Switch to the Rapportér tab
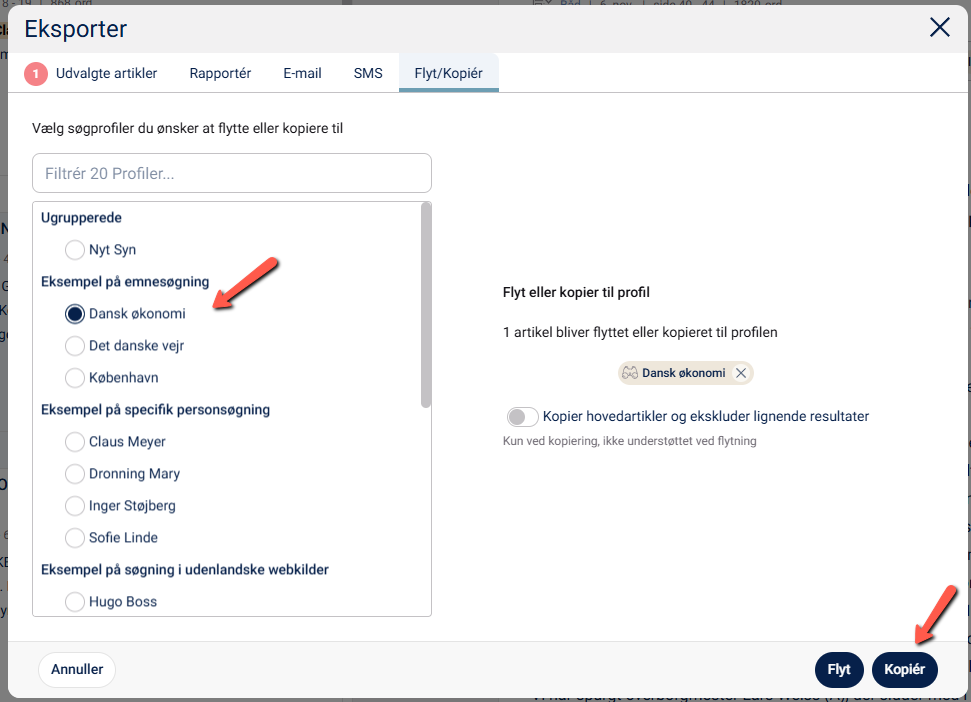This screenshot has width=971, height=702. pos(220,73)
